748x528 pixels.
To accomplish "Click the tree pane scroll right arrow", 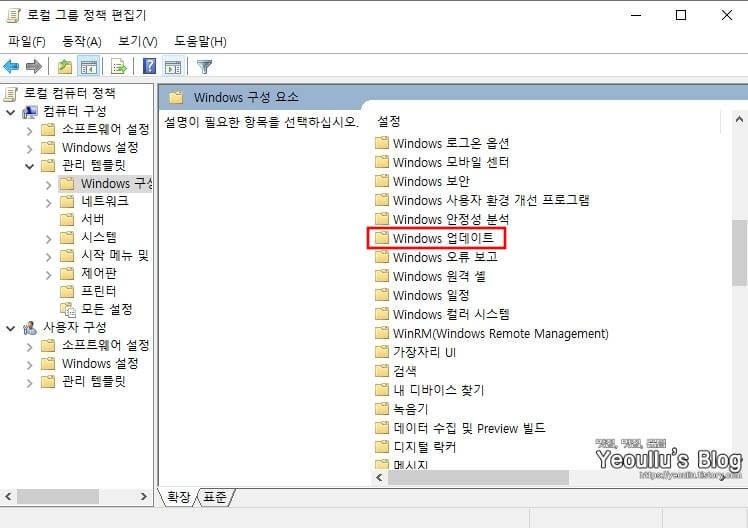I will (x=144, y=497).
